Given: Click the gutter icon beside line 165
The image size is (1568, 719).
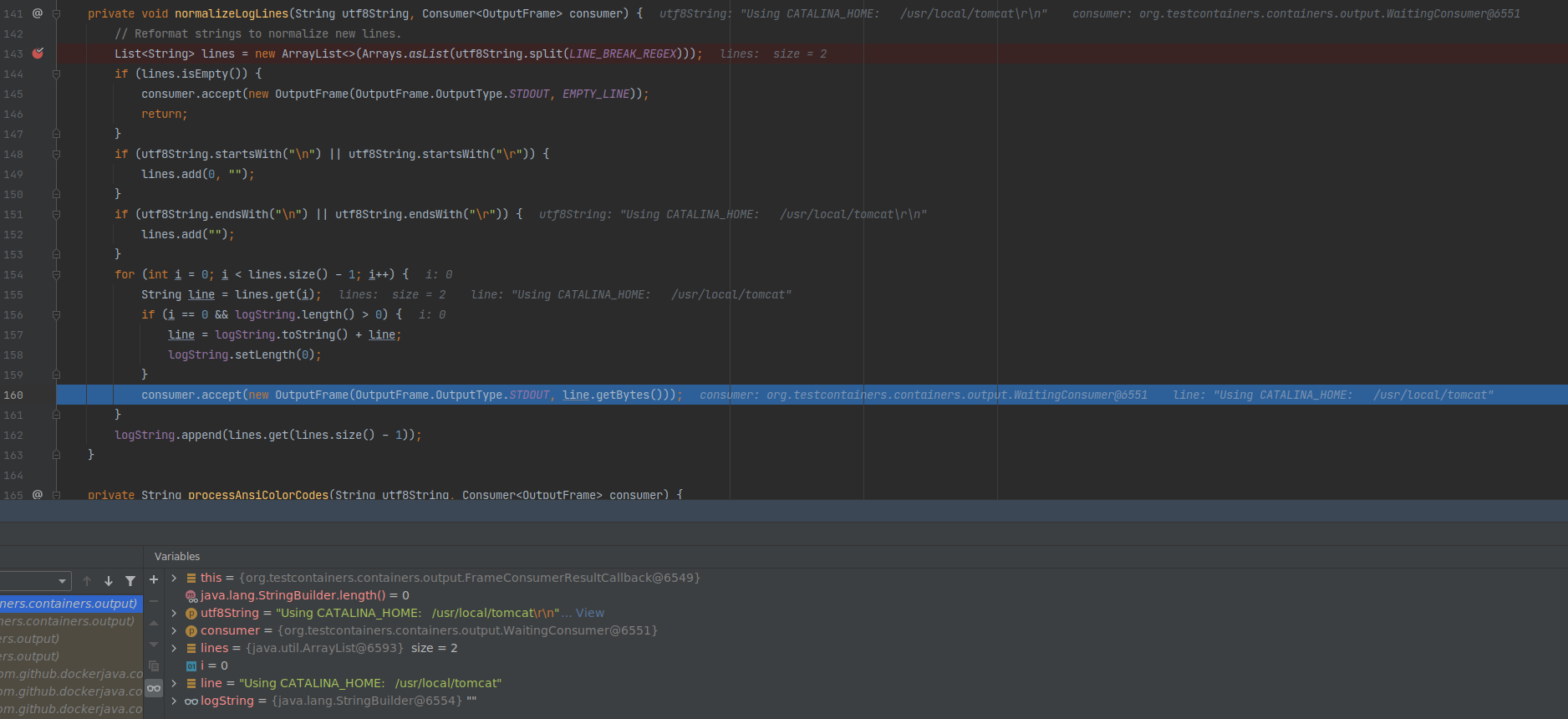Looking at the screenshot, I should click(38, 494).
